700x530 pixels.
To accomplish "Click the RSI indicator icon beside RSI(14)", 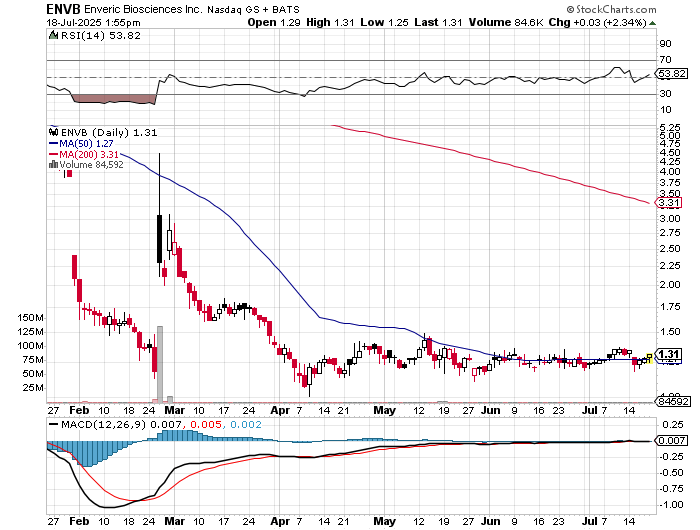I will (53, 35).
